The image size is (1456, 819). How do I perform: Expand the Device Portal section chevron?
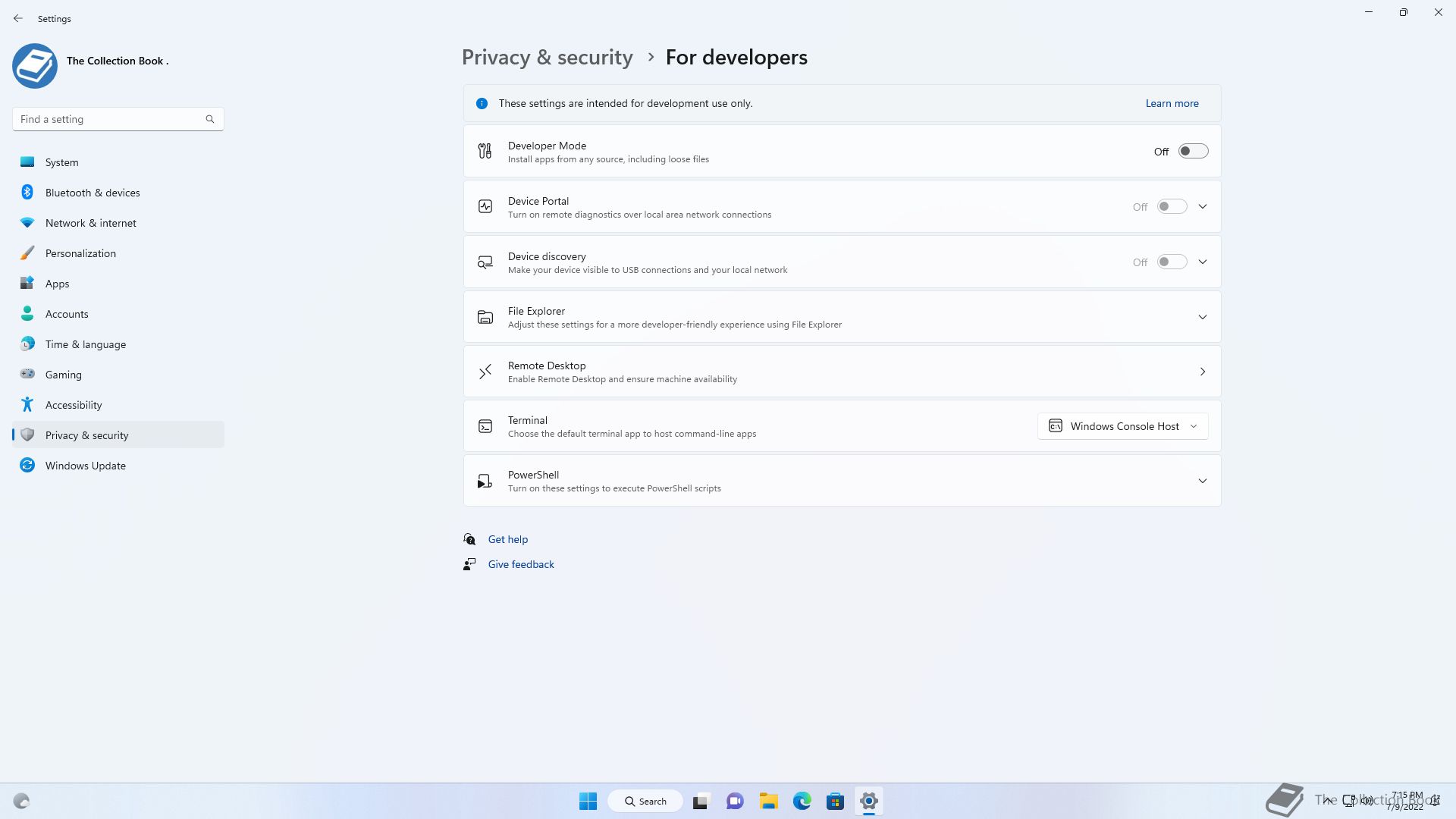pos(1203,206)
